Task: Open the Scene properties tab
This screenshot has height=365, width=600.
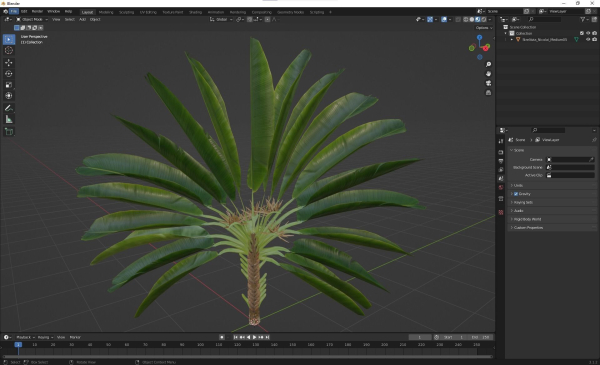Action: pos(501,179)
